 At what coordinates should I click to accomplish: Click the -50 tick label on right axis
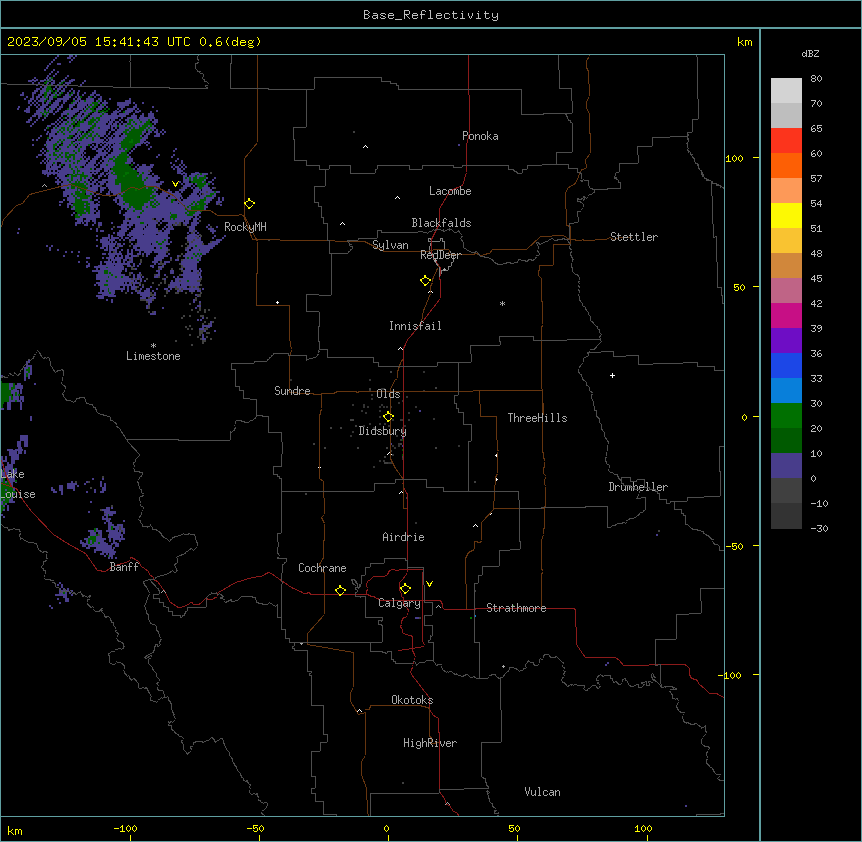click(x=734, y=546)
